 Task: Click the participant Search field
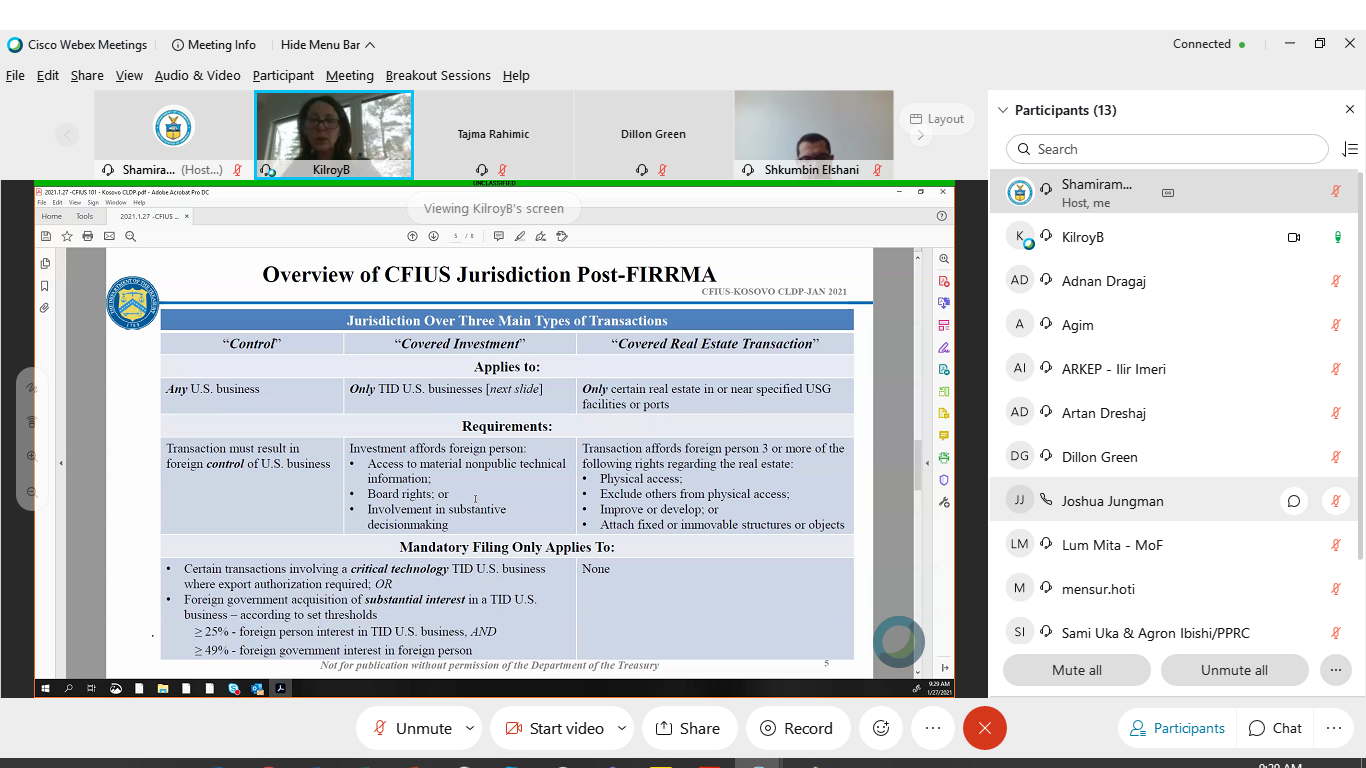[x=1166, y=149]
